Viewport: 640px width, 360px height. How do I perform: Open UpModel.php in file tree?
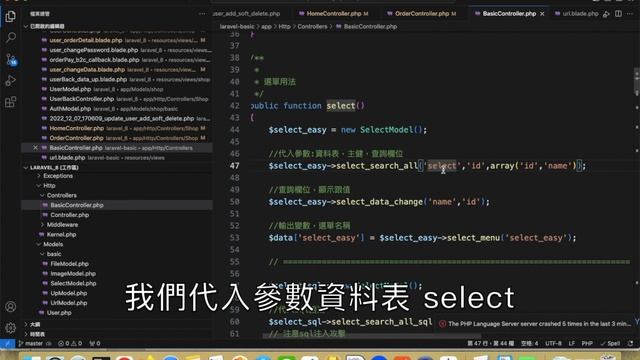point(69,293)
